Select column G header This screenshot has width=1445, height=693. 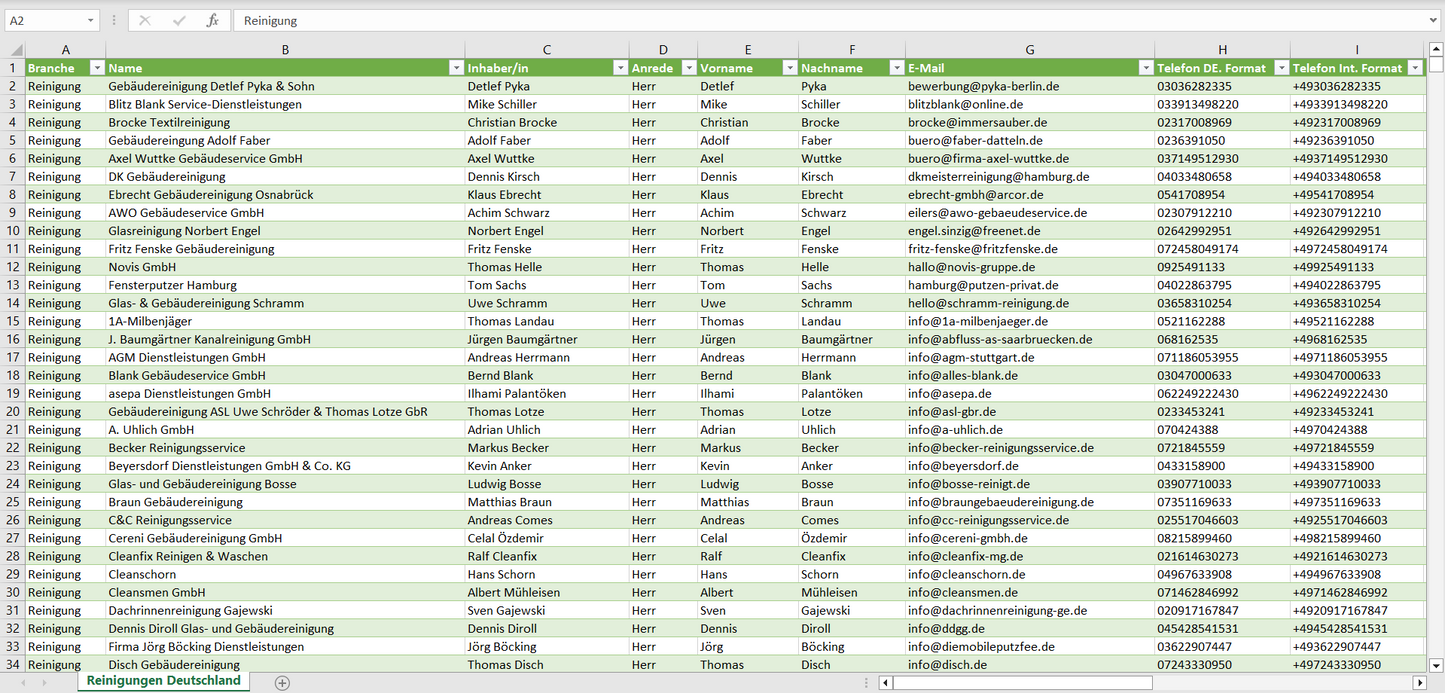pos(1029,49)
